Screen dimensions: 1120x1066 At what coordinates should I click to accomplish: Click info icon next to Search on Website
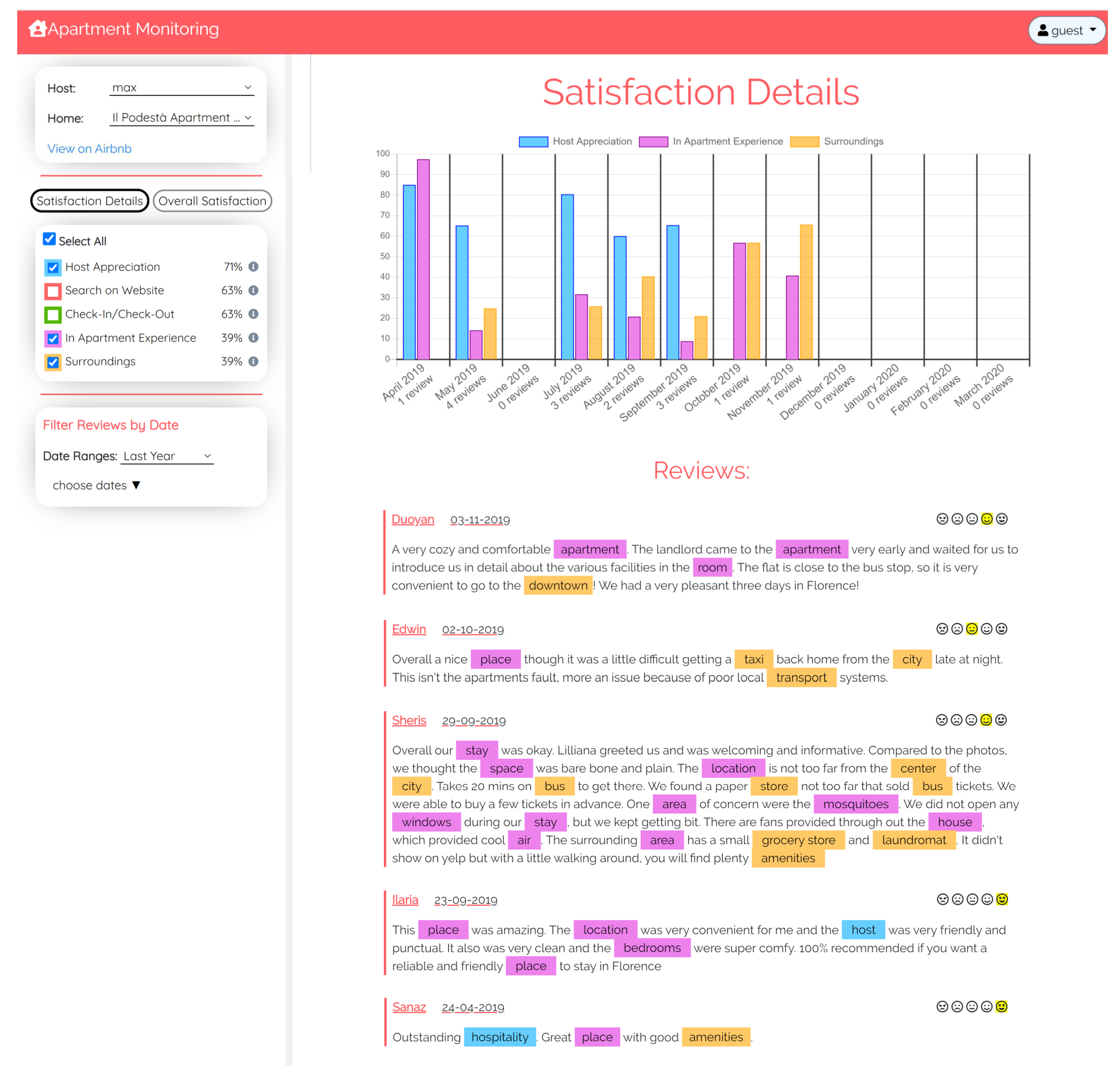pyautogui.click(x=254, y=290)
